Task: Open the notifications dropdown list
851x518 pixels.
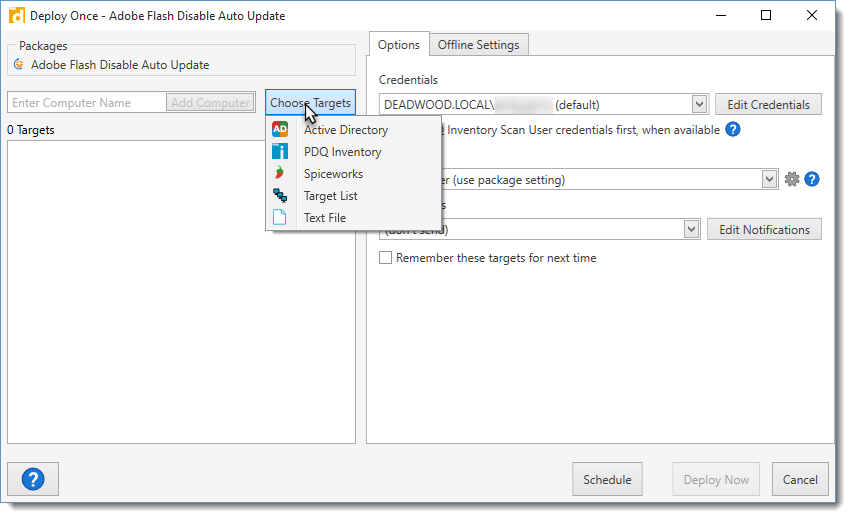Action: coord(691,229)
